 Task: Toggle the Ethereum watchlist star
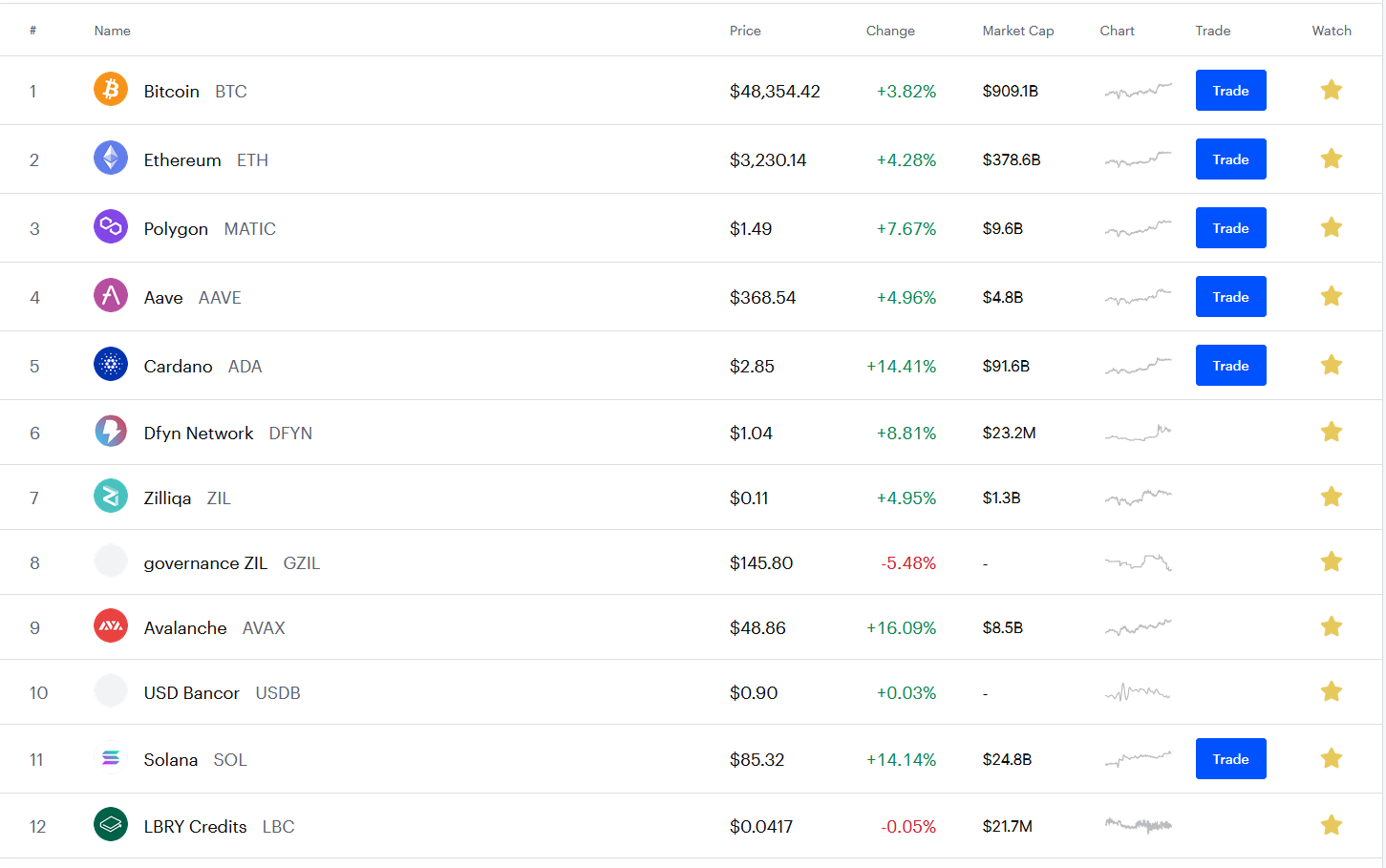(x=1332, y=159)
